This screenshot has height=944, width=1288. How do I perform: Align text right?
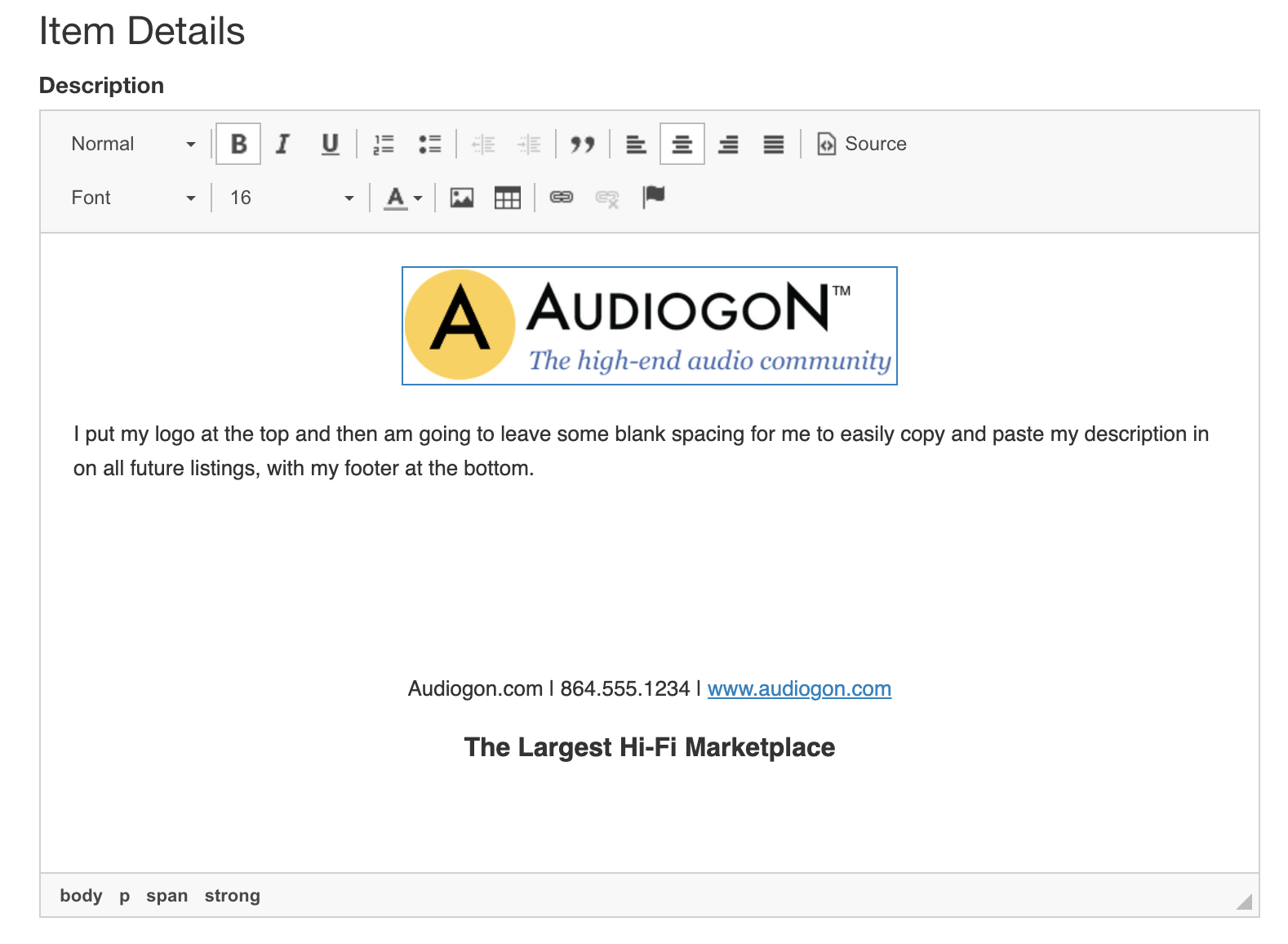click(x=728, y=144)
